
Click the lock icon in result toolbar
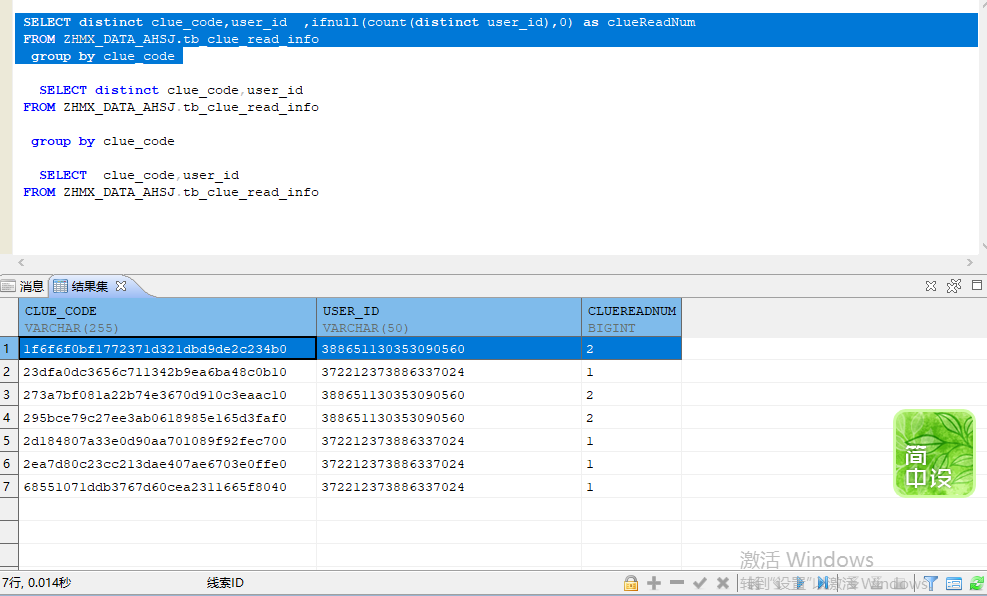coord(631,583)
